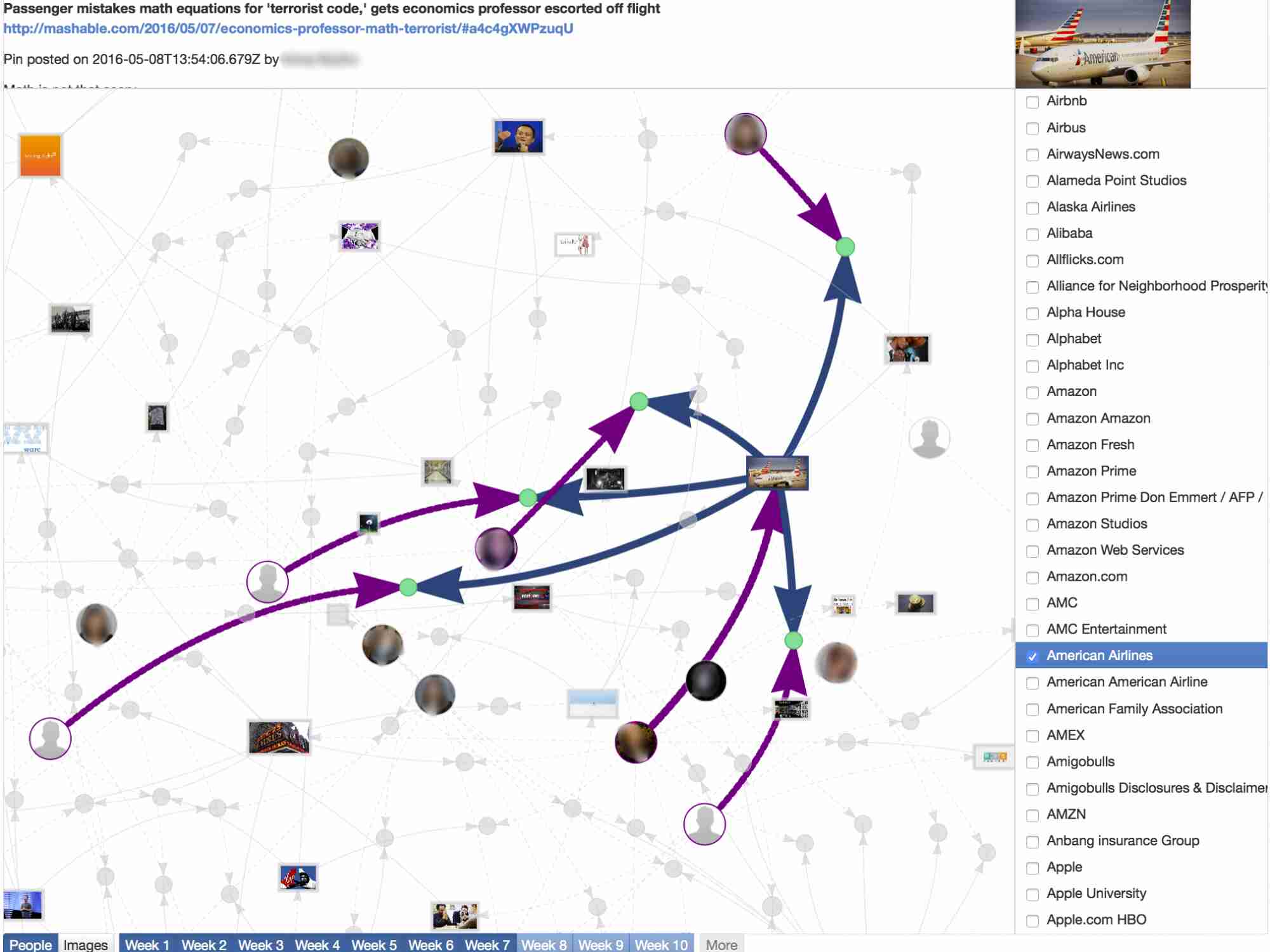Select the hallway corridor image node

pyautogui.click(x=438, y=472)
